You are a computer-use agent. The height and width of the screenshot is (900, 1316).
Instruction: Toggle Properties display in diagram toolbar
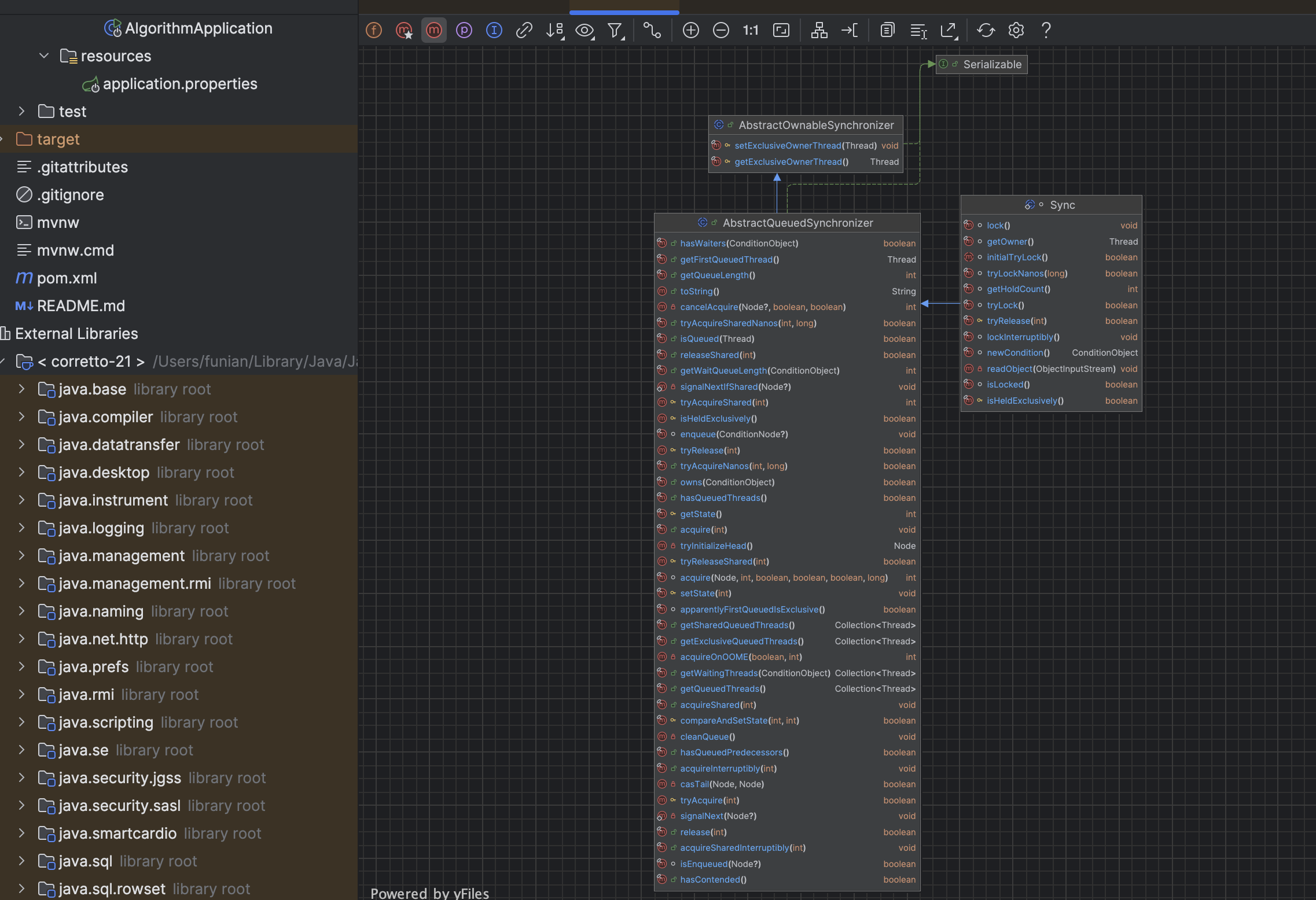pos(464,30)
